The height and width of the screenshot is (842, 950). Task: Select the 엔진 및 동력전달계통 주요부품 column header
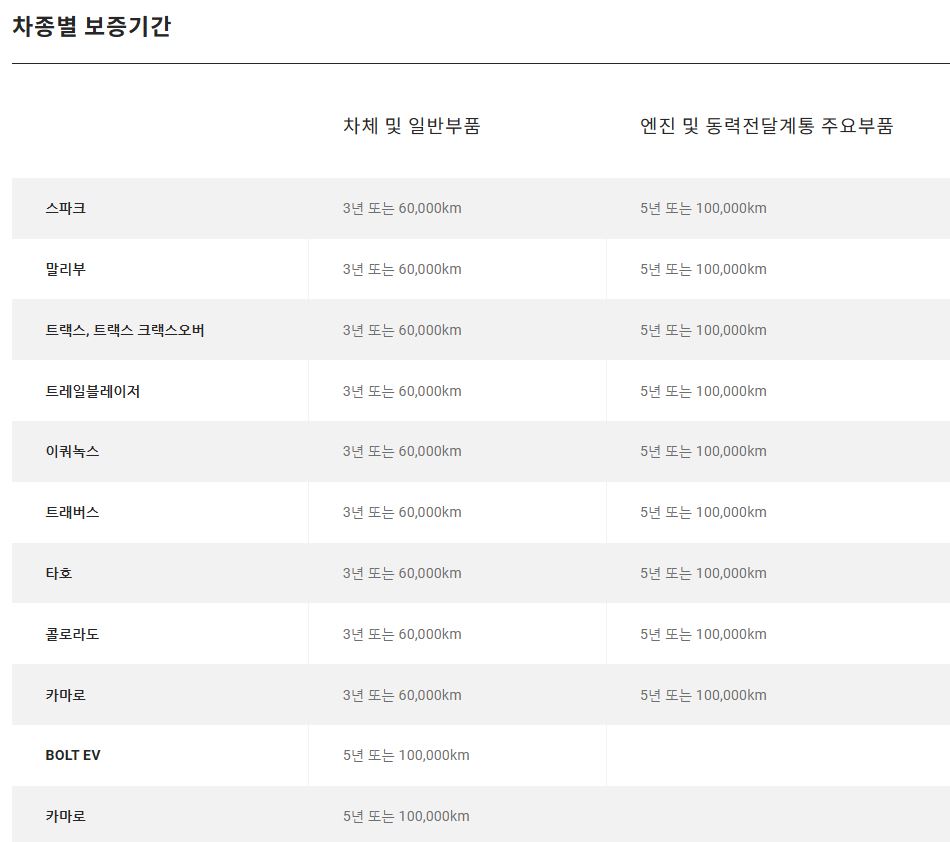pyautogui.click(x=766, y=125)
